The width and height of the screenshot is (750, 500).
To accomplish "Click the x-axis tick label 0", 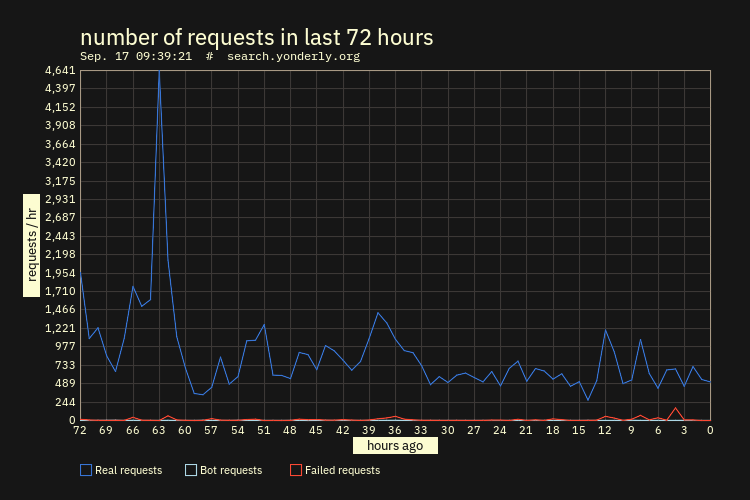I will [710, 430].
